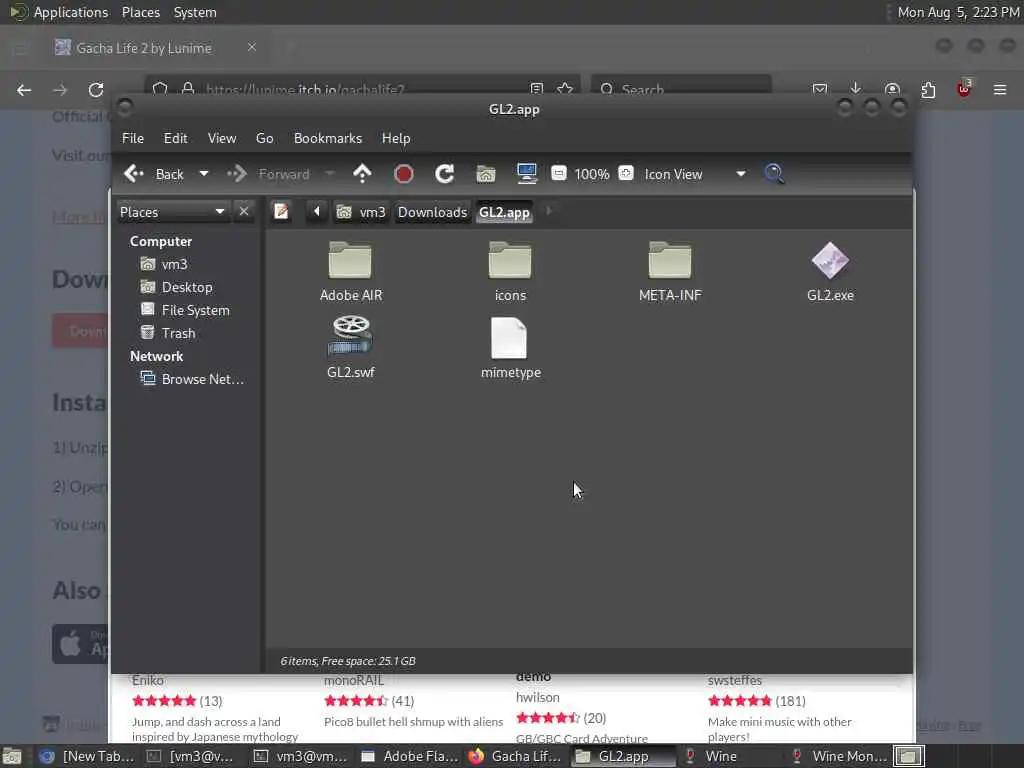Viewport: 1024px width, 768px height.
Task: Navigate to Downloads in the path bar
Action: pyautogui.click(x=432, y=212)
